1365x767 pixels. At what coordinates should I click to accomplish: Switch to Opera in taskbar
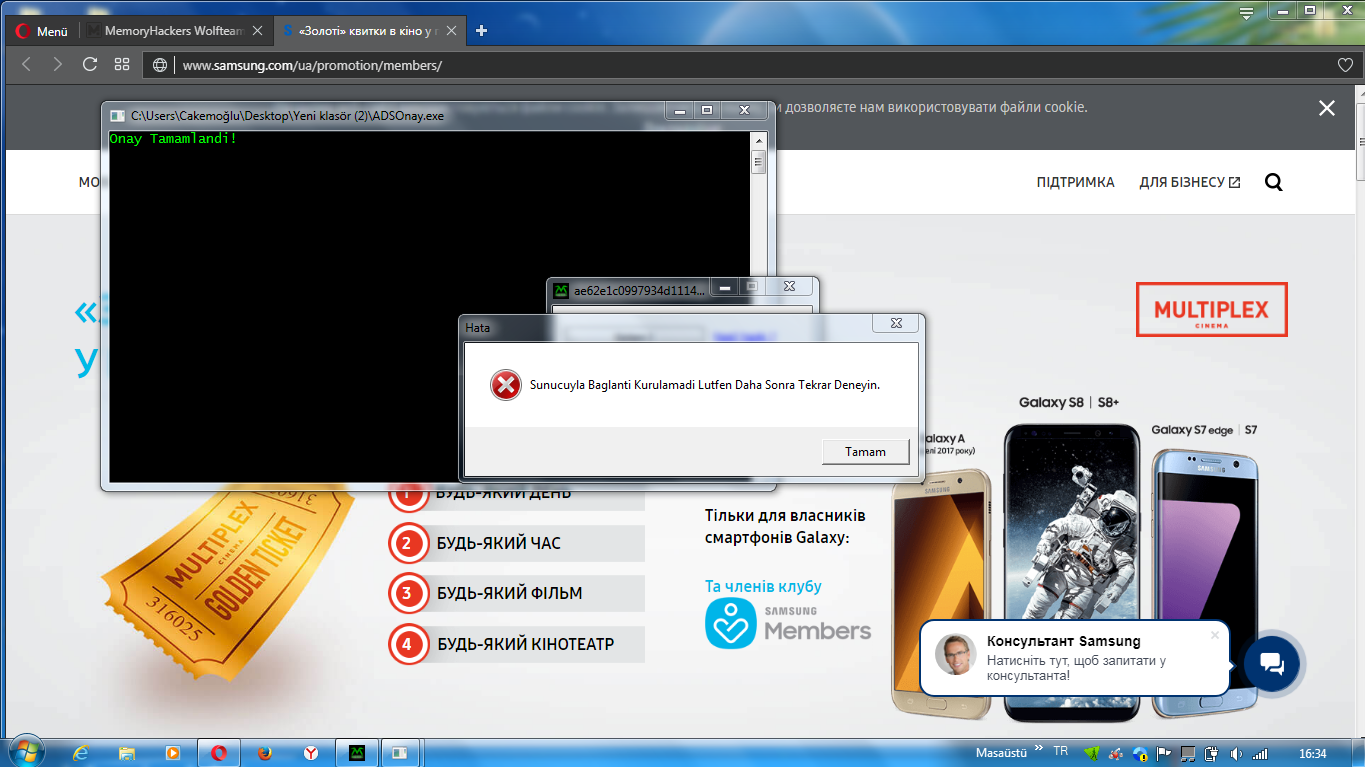pos(219,753)
